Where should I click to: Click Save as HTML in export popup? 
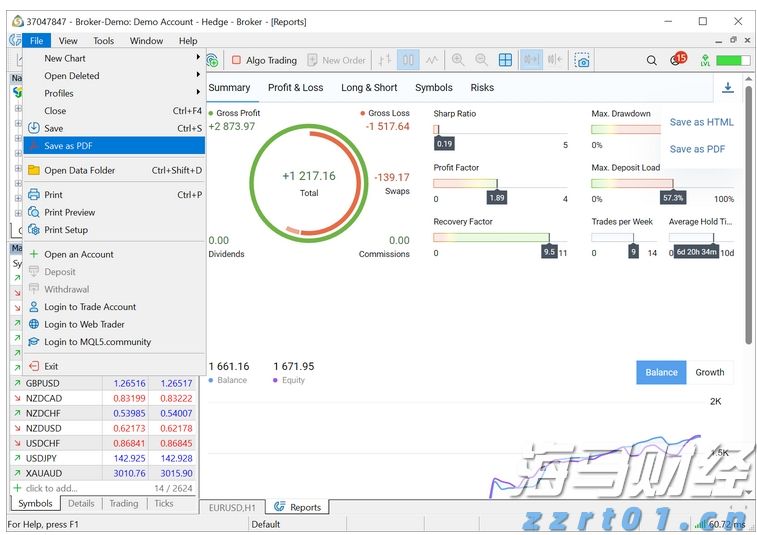701,122
